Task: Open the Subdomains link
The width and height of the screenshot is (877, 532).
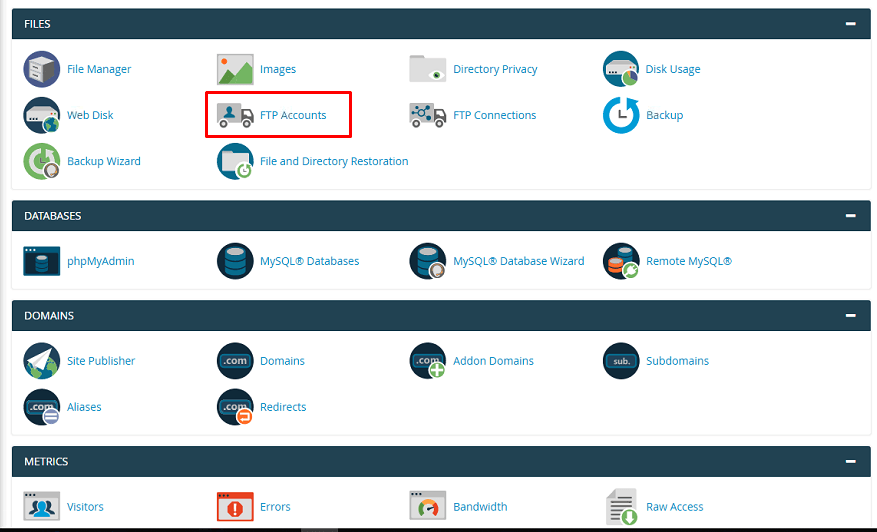Action: pos(677,361)
